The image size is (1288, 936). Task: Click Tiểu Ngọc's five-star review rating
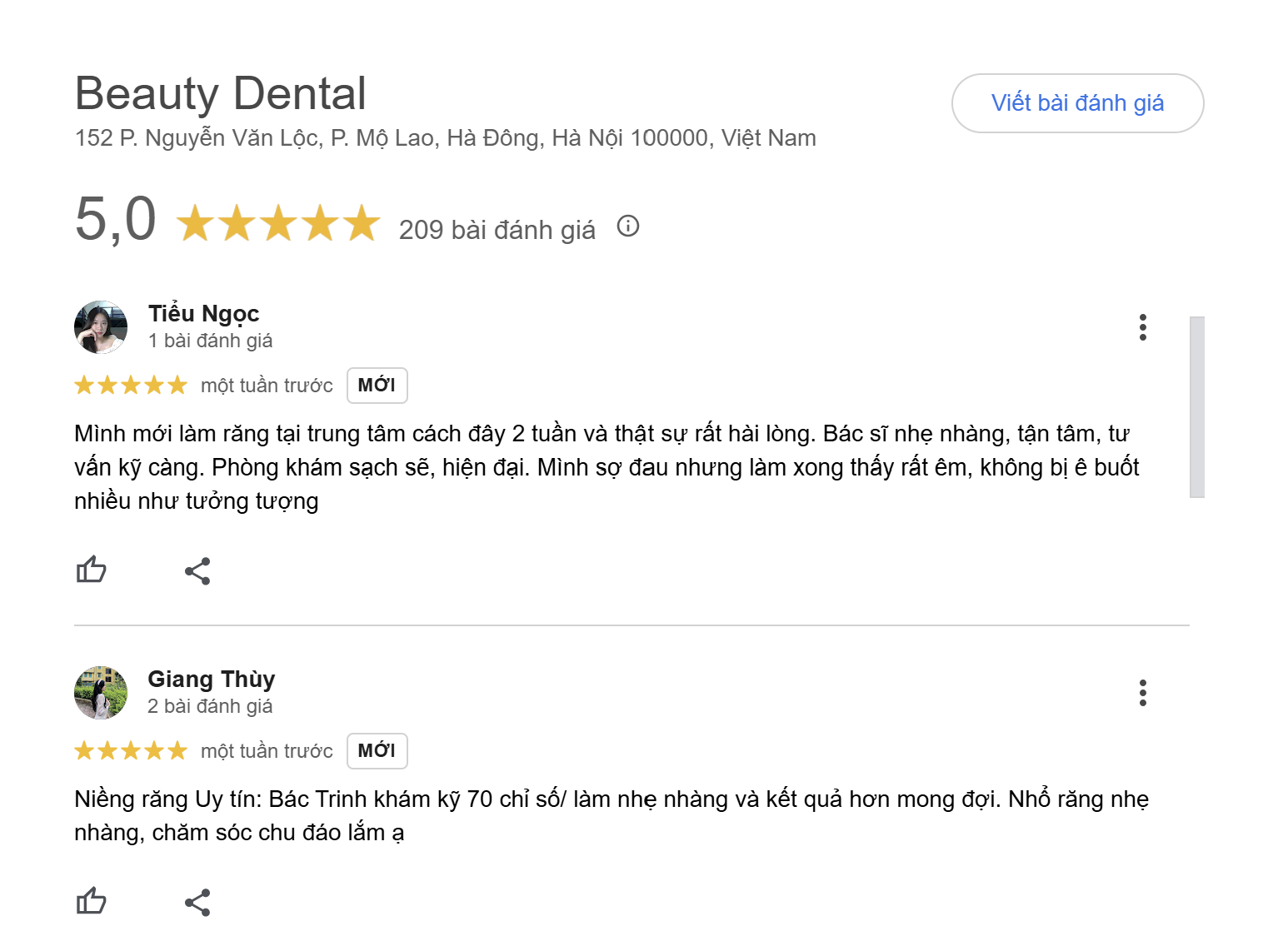point(131,386)
